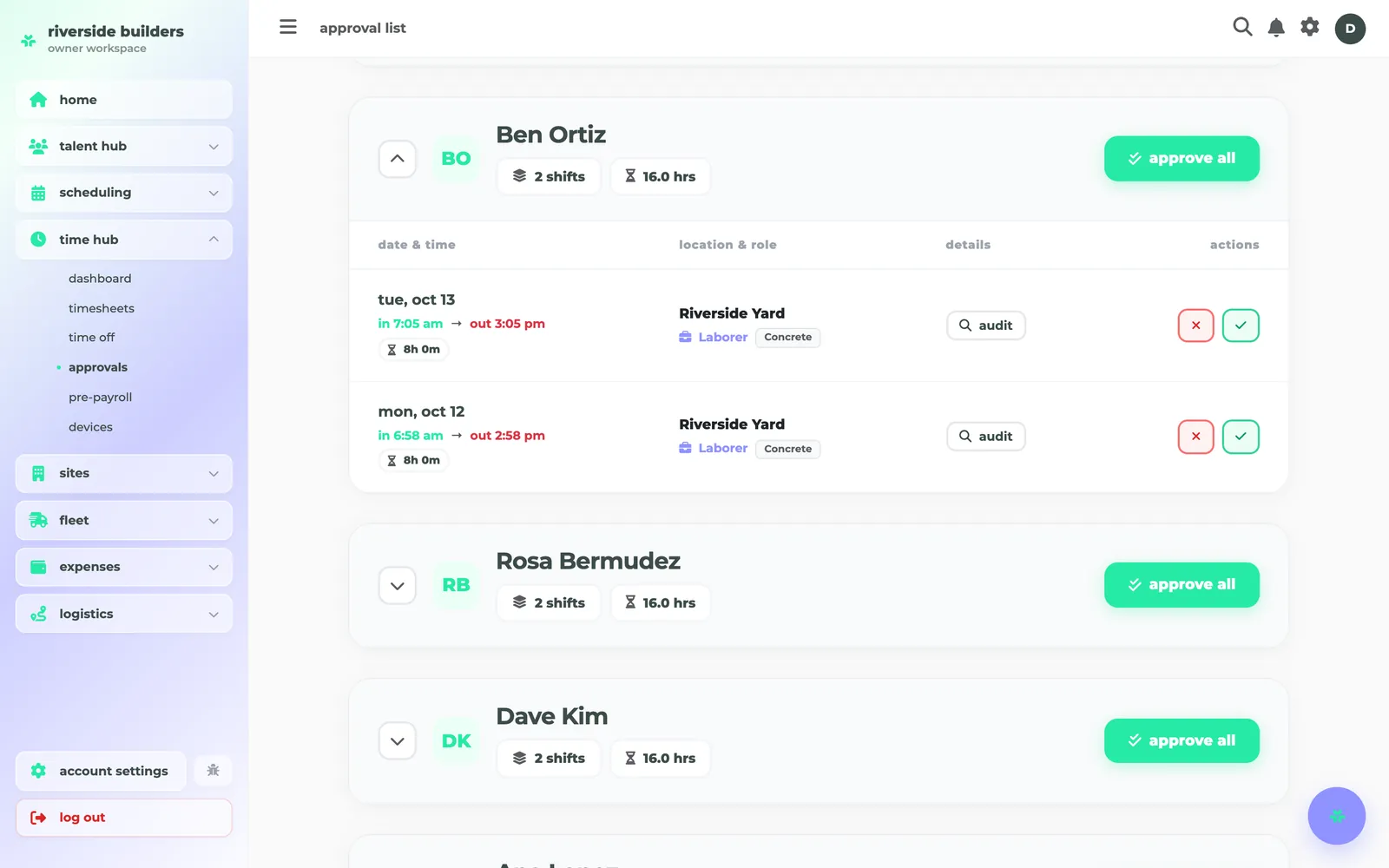The image size is (1389, 868).
Task: Expand the fleet menu
Action: coord(124,520)
